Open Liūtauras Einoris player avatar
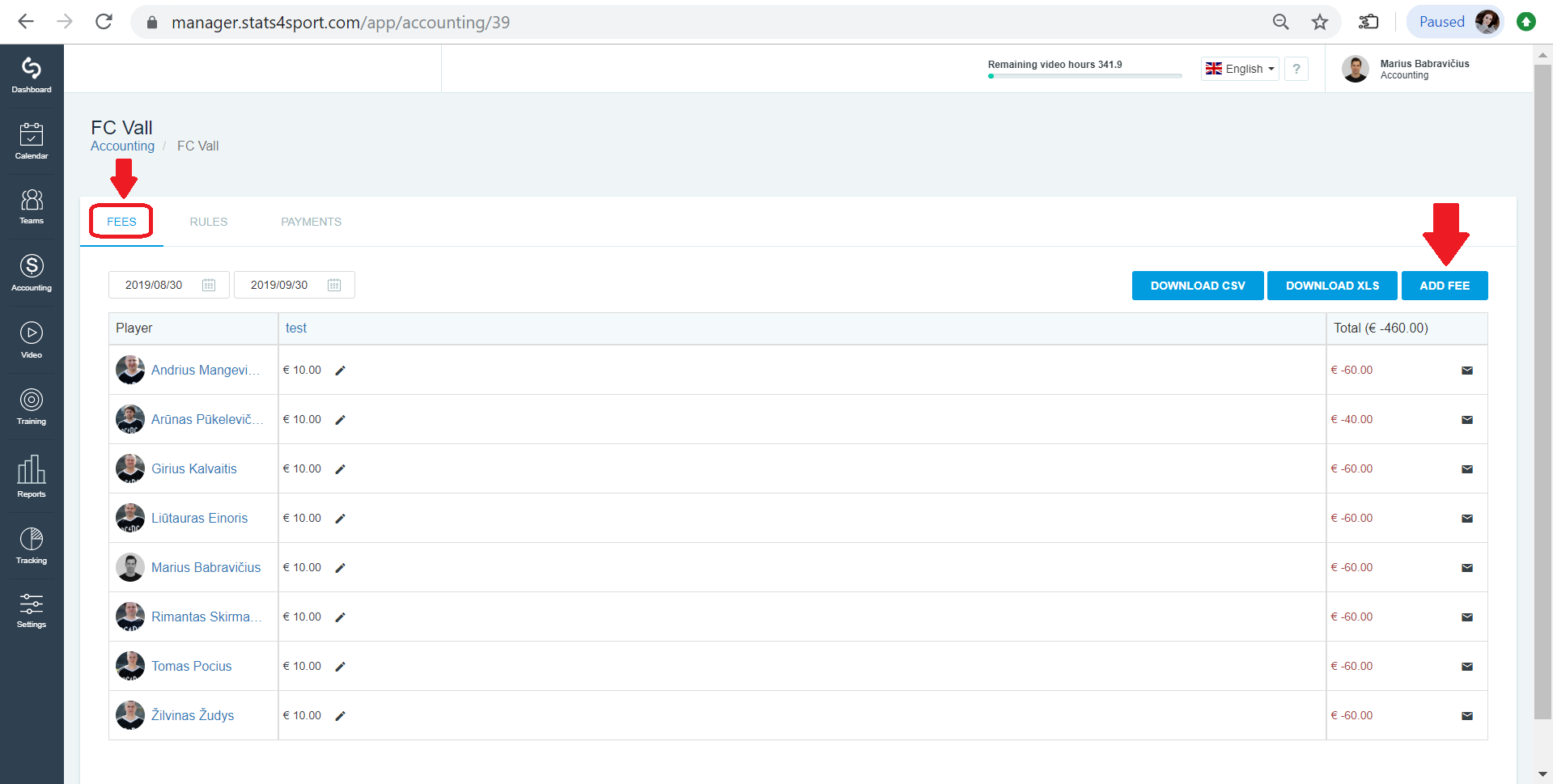The width and height of the screenshot is (1553, 784). (130, 519)
